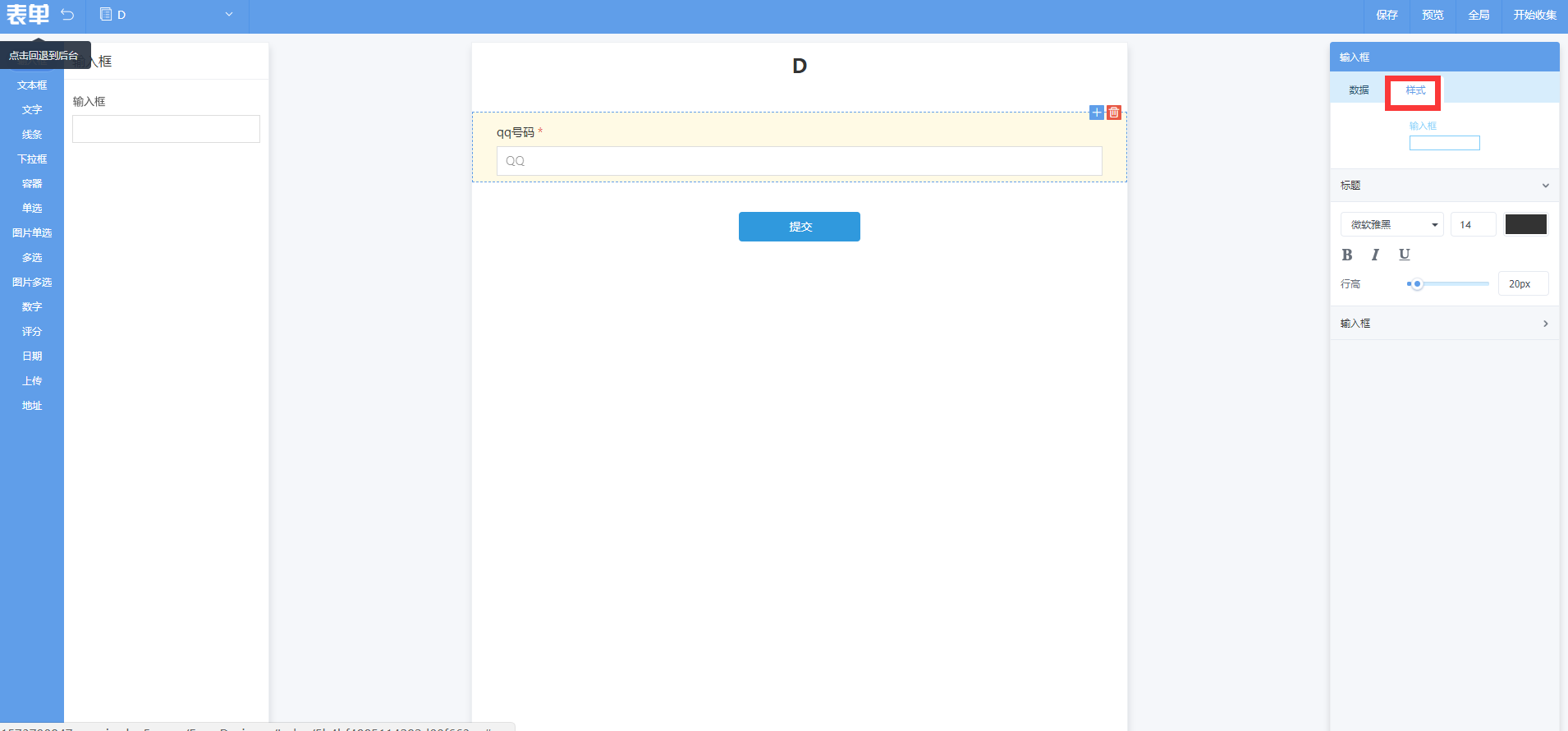This screenshot has width=1568, height=731.
Task: Expand the 输入框 style section
Action: 1545,324
